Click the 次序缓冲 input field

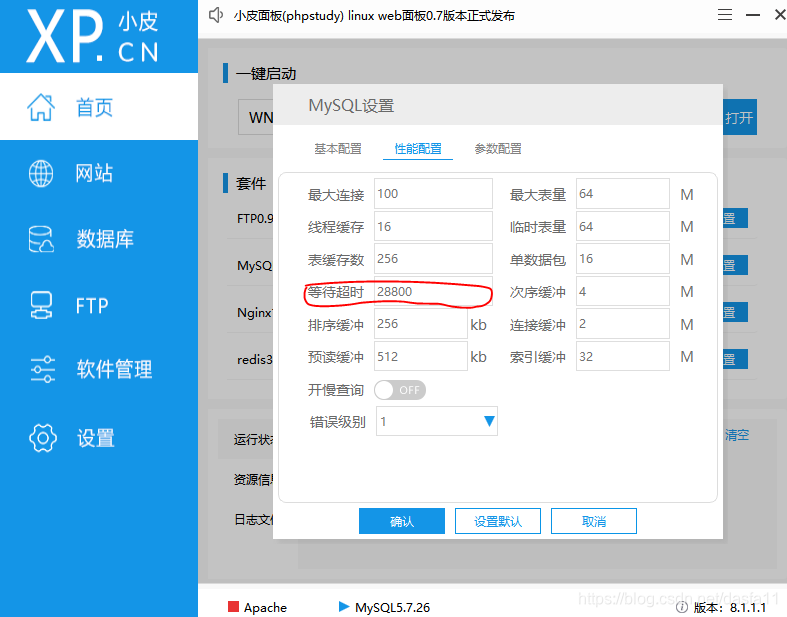click(622, 291)
